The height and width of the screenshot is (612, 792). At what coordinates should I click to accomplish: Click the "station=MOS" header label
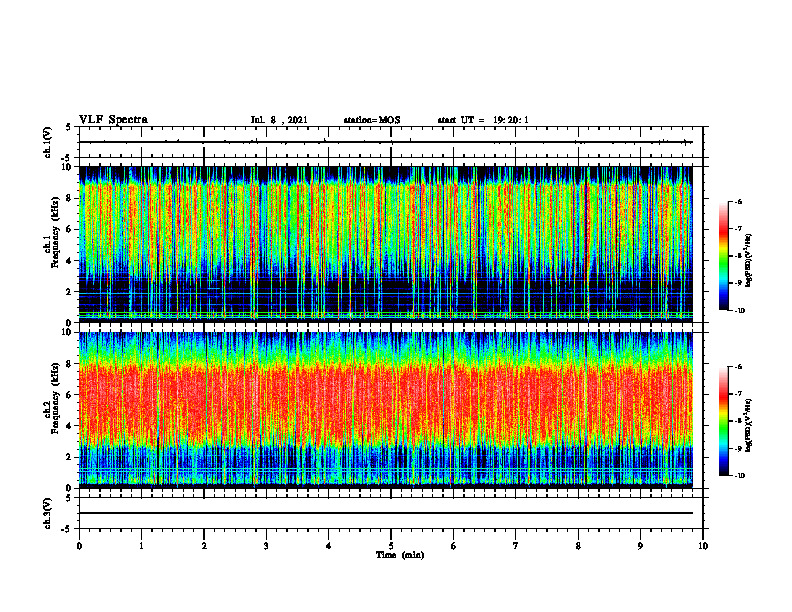click(x=372, y=120)
